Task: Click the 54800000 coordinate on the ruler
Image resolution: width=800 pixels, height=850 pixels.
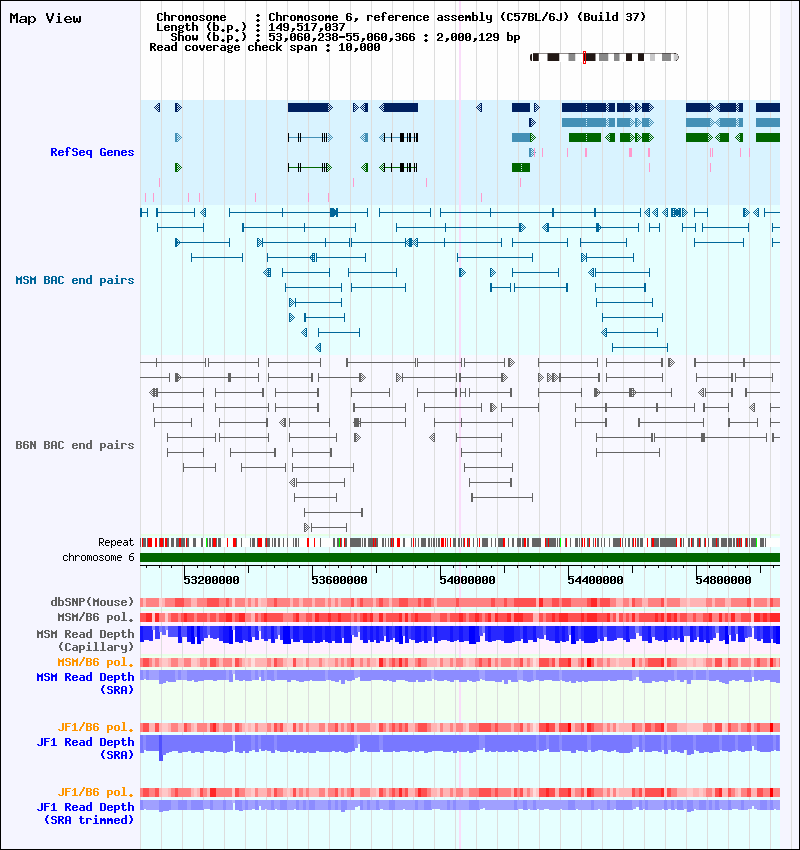Action: 723,580
